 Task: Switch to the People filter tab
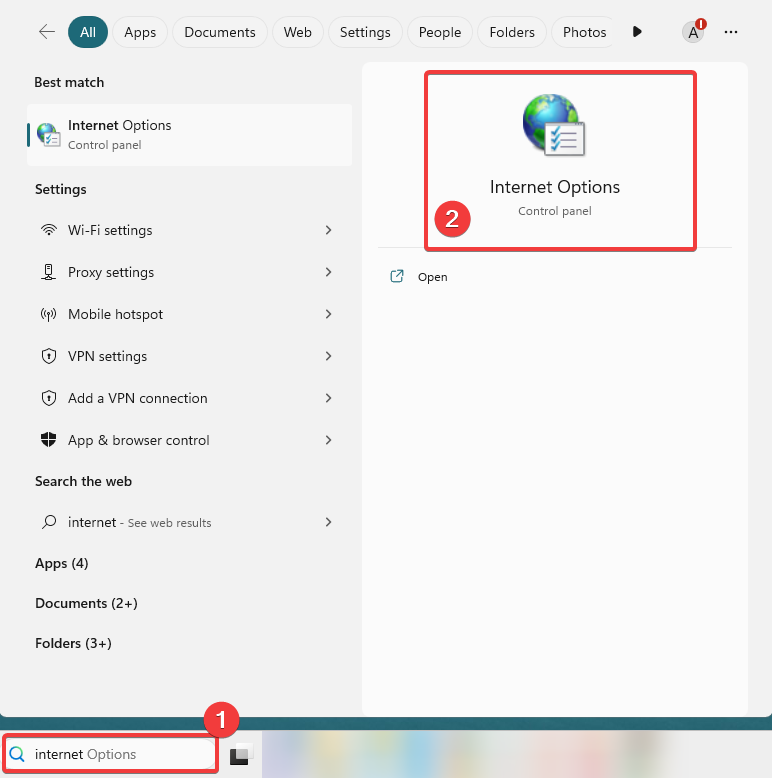click(440, 32)
